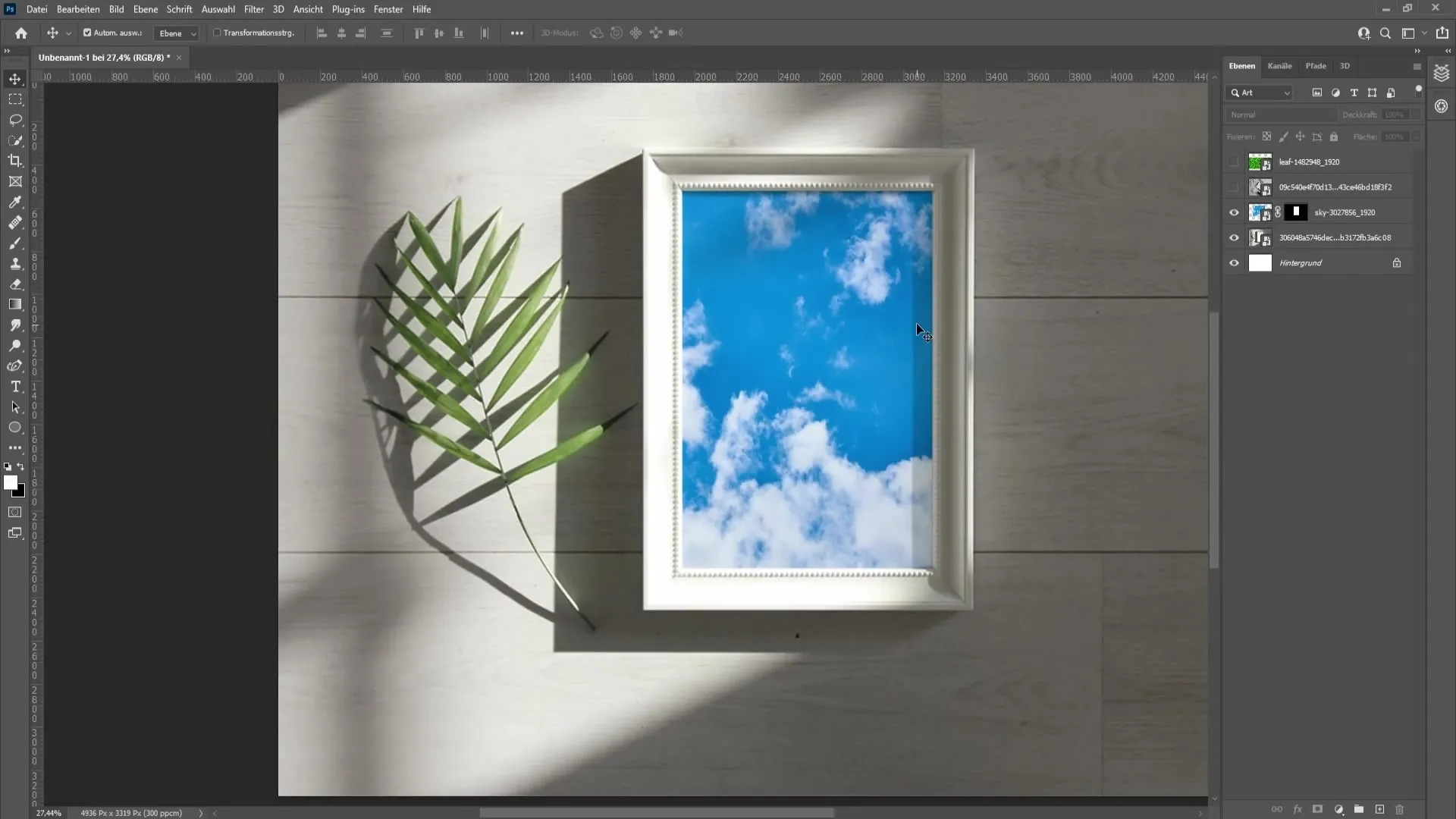Create a new layer group
Viewport: 1456px width, 819px height.
click(x=1359, y=809)
